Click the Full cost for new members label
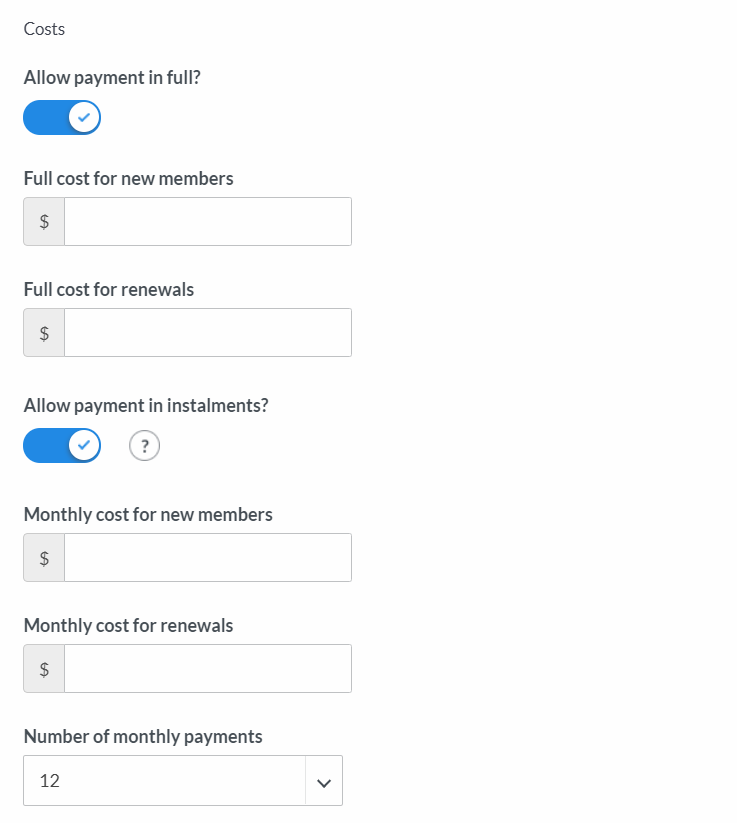Screen dimensions: 737x823 (x=129, y=178)
